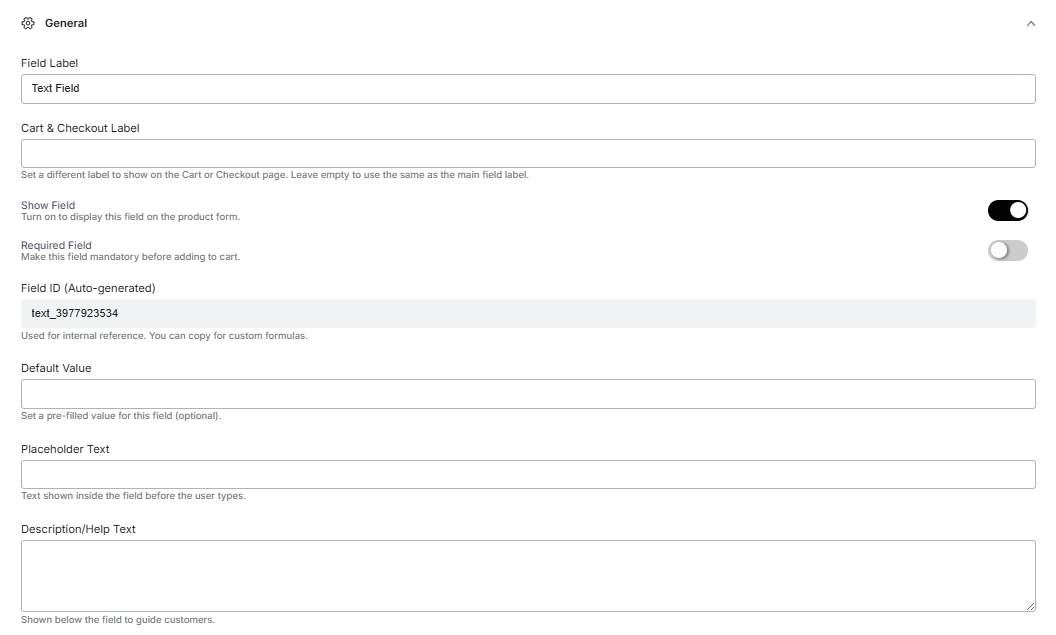This screenshot has width=1056, height=635.
Task: Click the General section heading
Action: tap(66, 23)
